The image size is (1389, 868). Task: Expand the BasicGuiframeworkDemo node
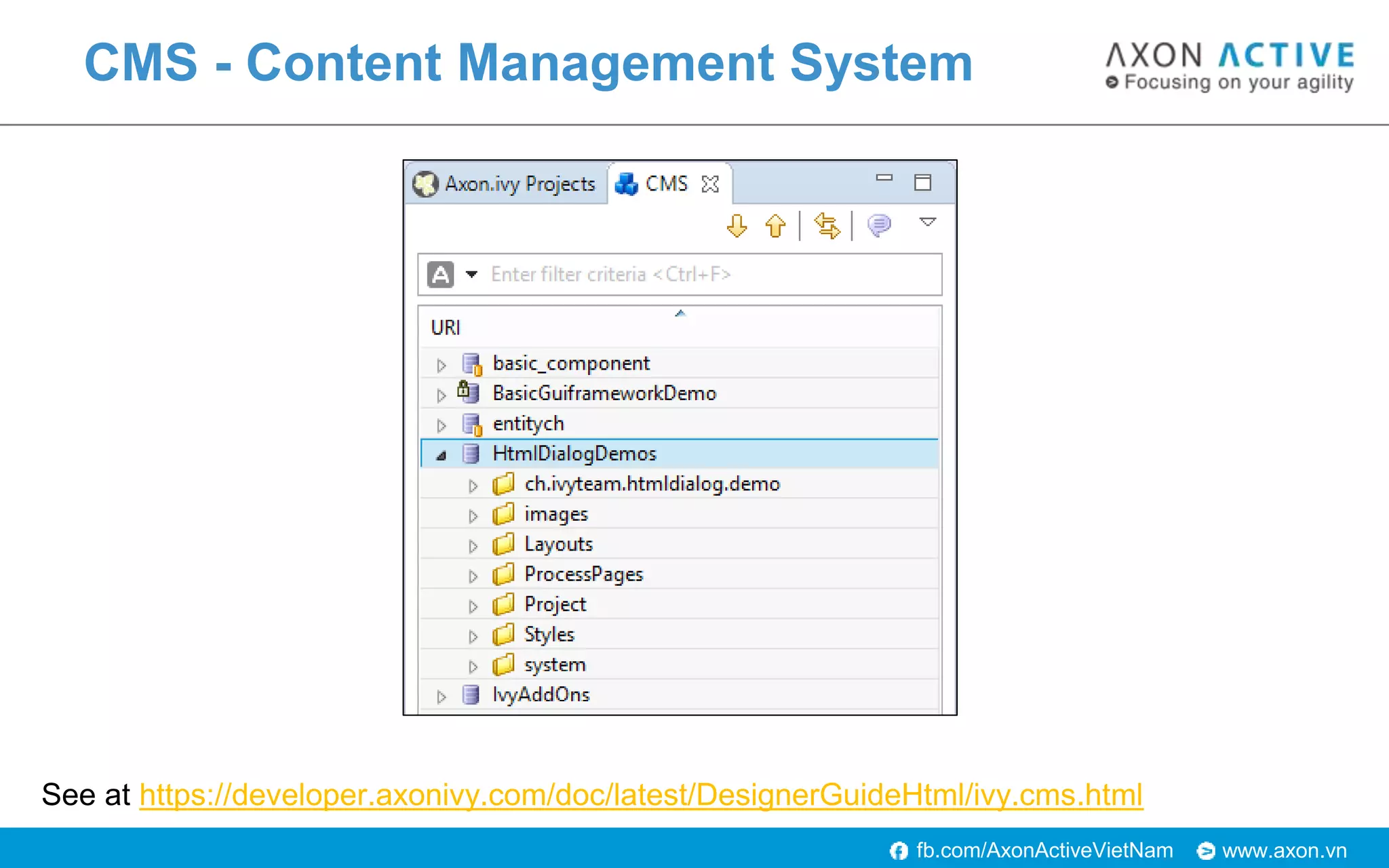pyautogui.click(x=442, y=395)
